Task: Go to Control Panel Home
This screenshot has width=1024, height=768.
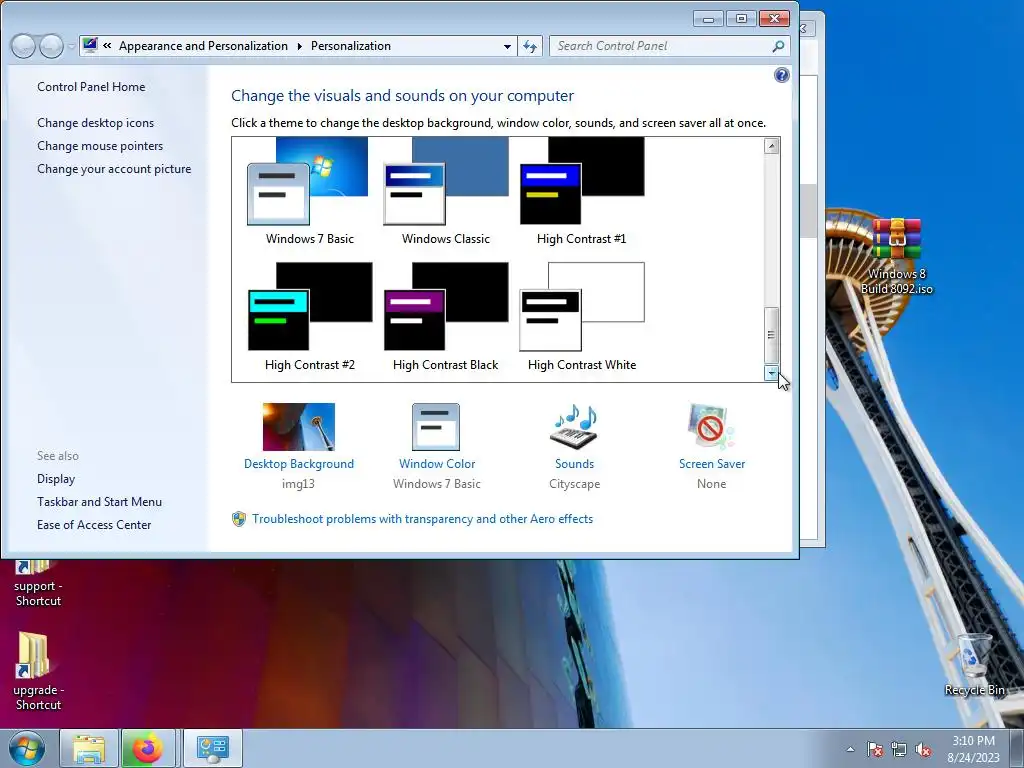Action: point(91,87)
